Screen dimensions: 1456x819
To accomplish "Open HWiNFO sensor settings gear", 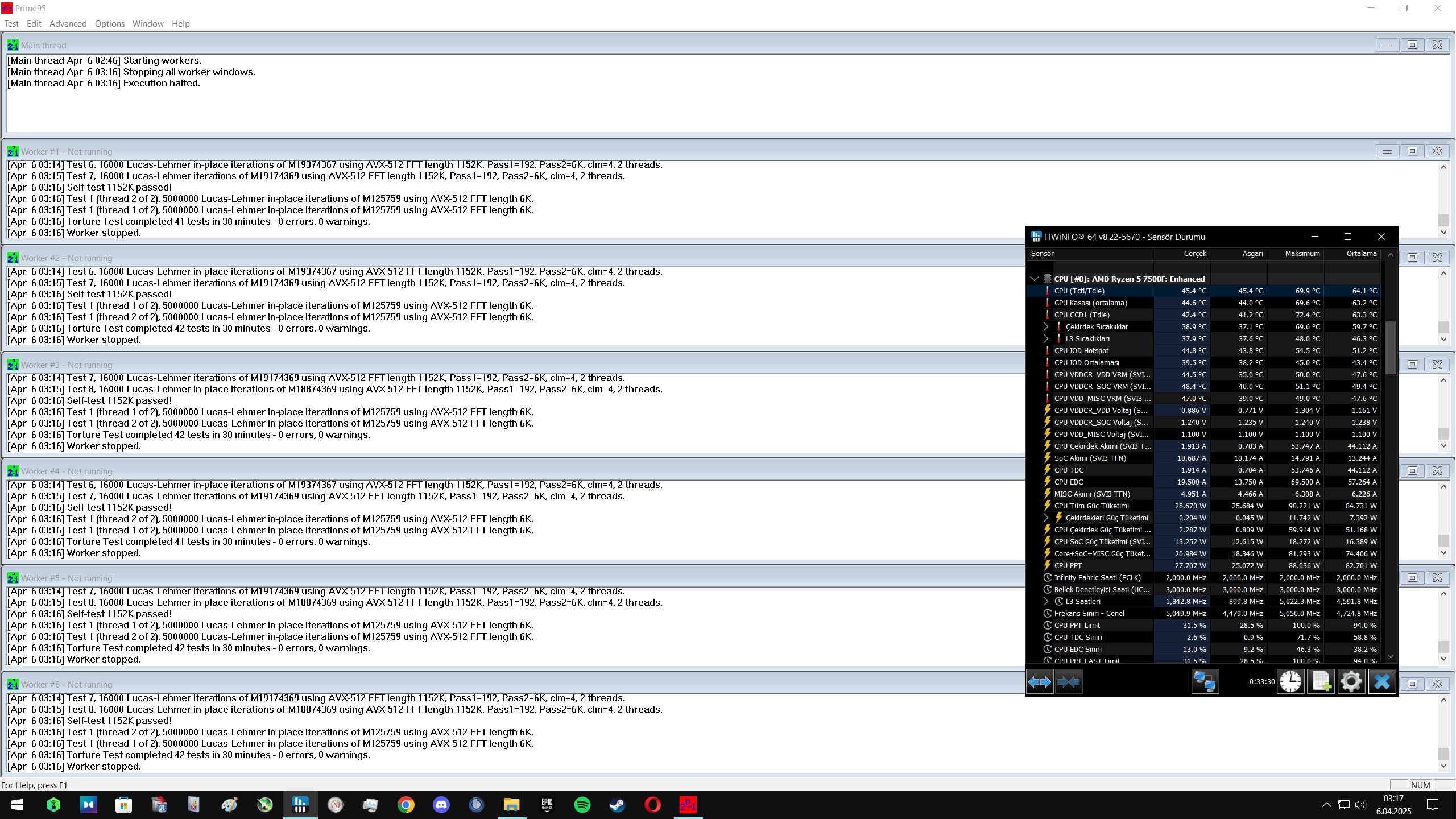I will pyautogui.click(x=1351, y=681).
